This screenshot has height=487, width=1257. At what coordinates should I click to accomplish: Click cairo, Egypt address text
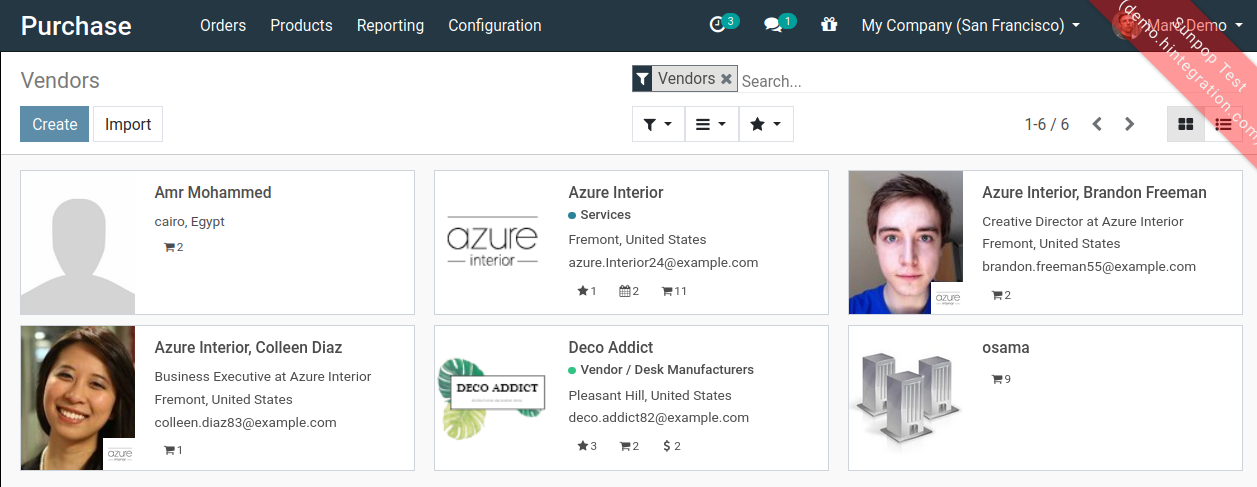point(189,222)
